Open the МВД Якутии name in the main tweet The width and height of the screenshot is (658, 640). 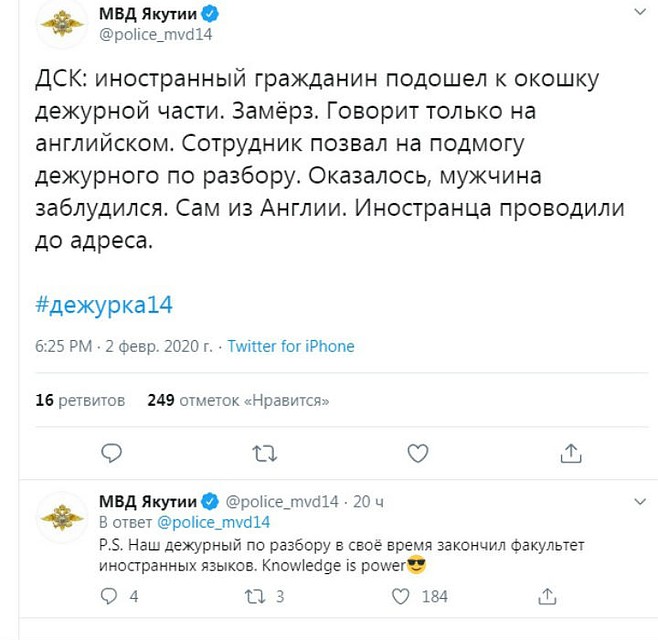pos(148,14)
